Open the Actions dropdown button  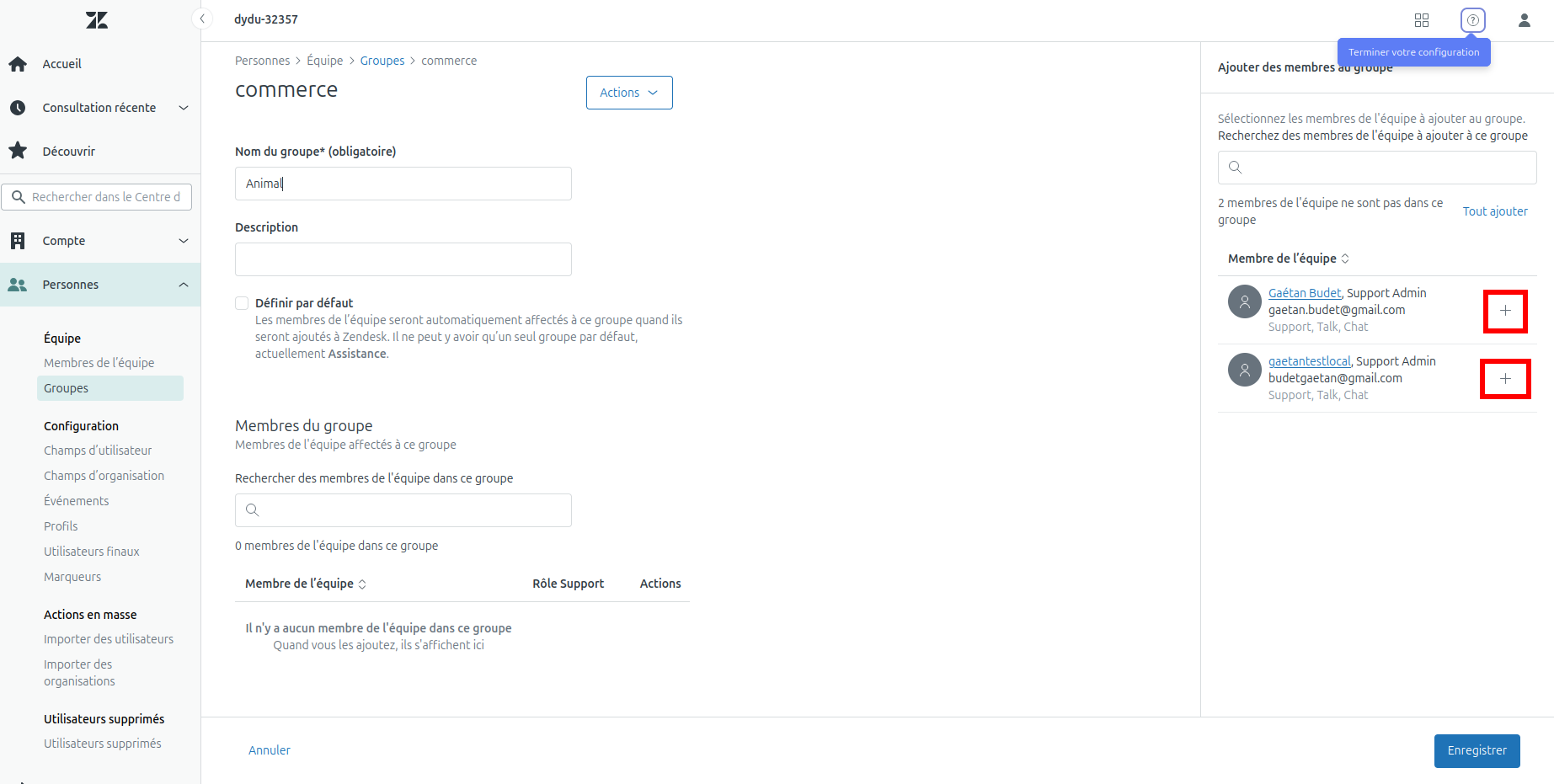[629, 93]
